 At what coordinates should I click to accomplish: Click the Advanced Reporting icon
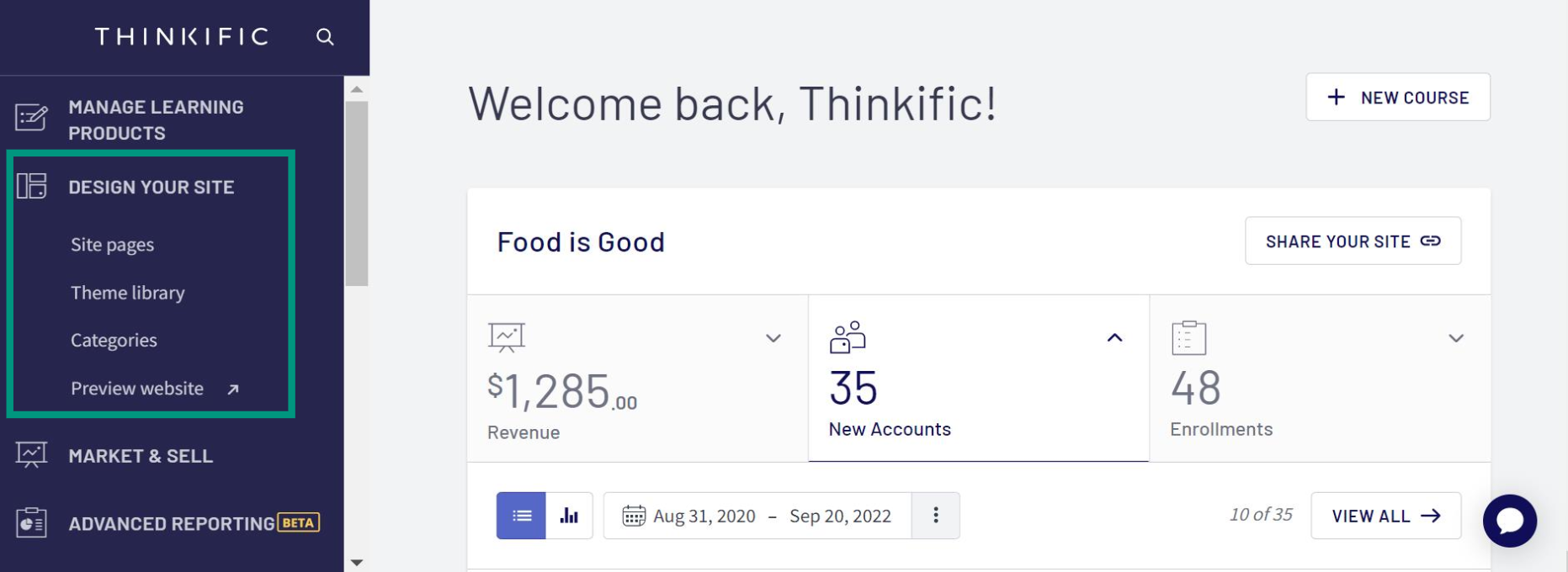tap(31, 522)
